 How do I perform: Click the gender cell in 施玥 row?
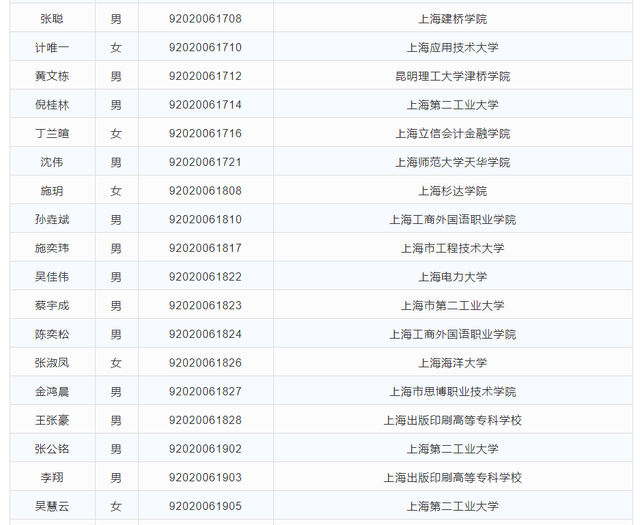point(116,191)
